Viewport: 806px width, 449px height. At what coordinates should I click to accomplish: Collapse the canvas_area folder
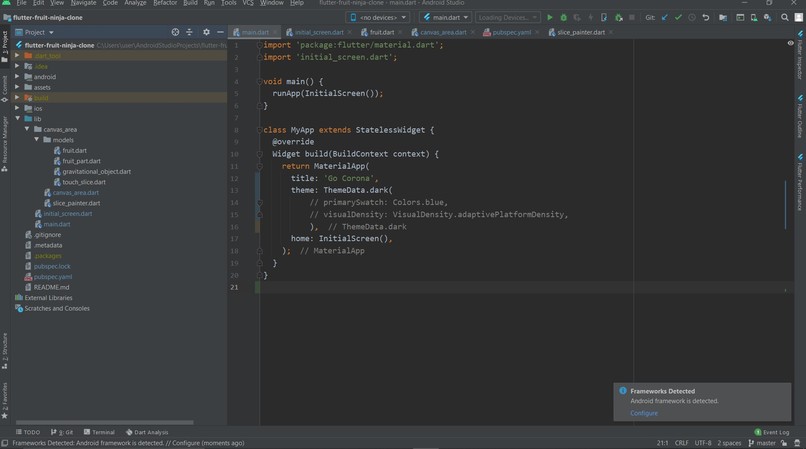coord(27,129)
